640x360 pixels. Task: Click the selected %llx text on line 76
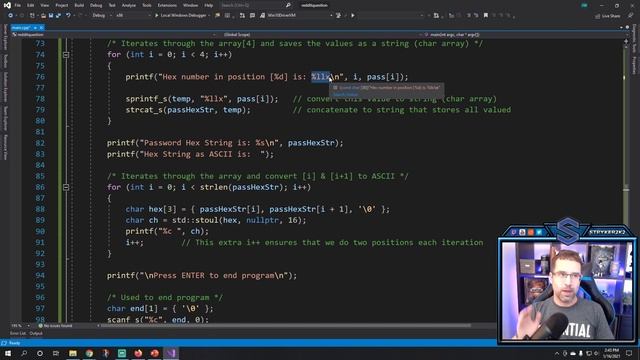[320, 77]
